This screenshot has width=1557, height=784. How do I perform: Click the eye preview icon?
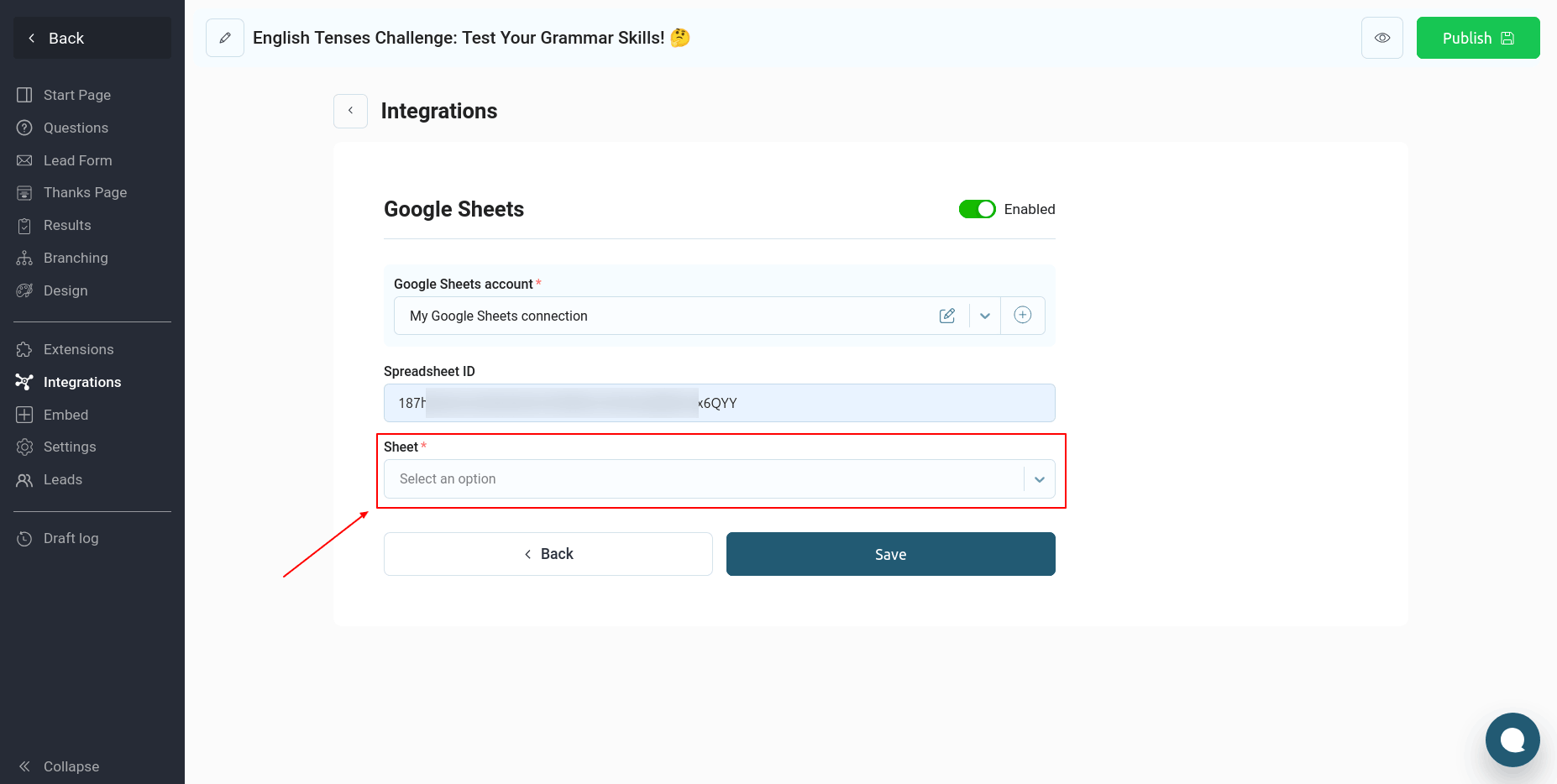[1381, 38]
